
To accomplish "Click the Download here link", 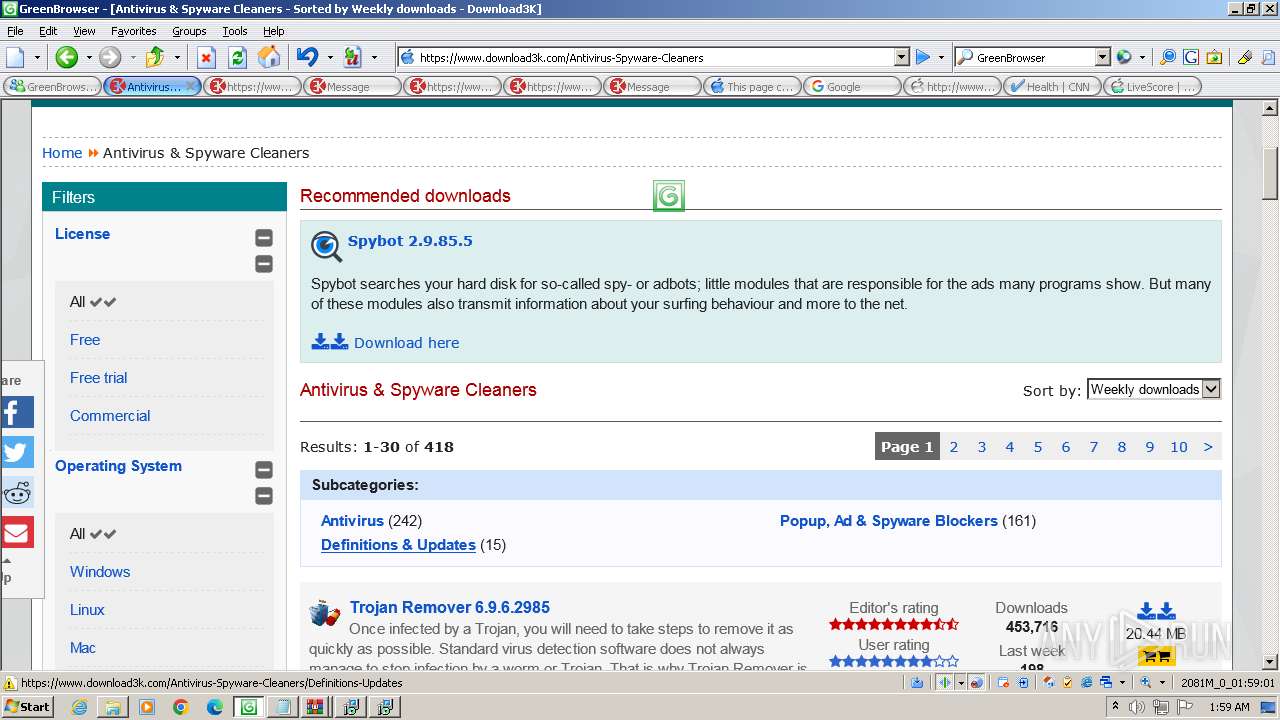I will pos(406,343).
